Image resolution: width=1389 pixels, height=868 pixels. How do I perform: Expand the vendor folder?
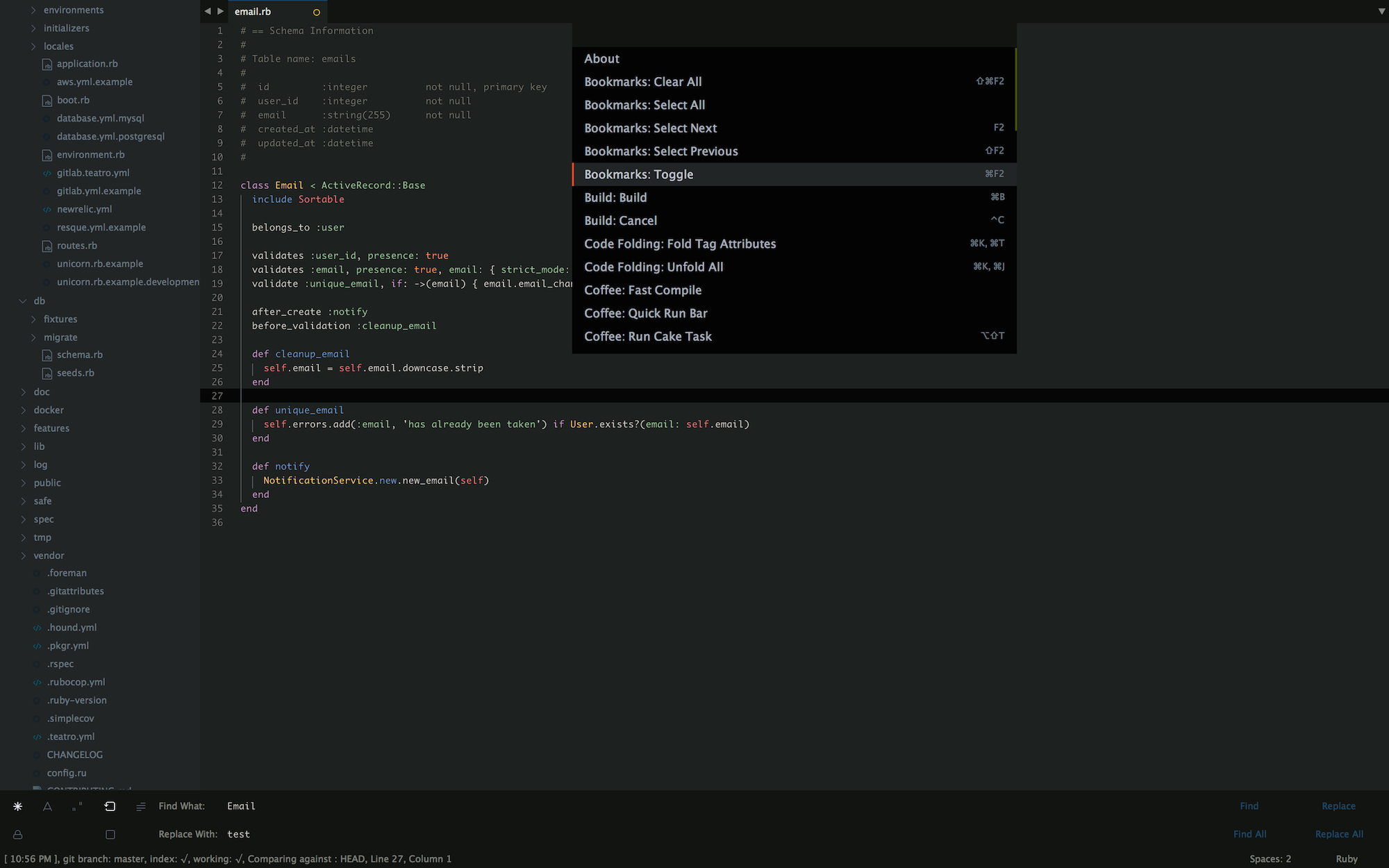tap(23, 556)
